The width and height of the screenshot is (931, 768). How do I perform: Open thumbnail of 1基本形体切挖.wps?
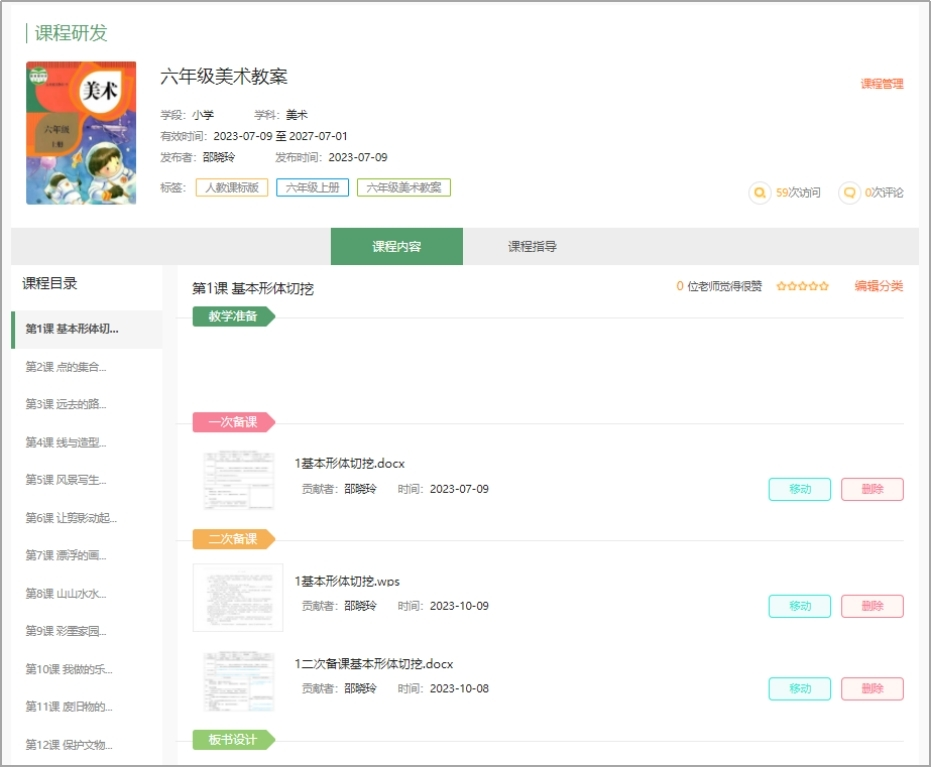coord(238,597)
